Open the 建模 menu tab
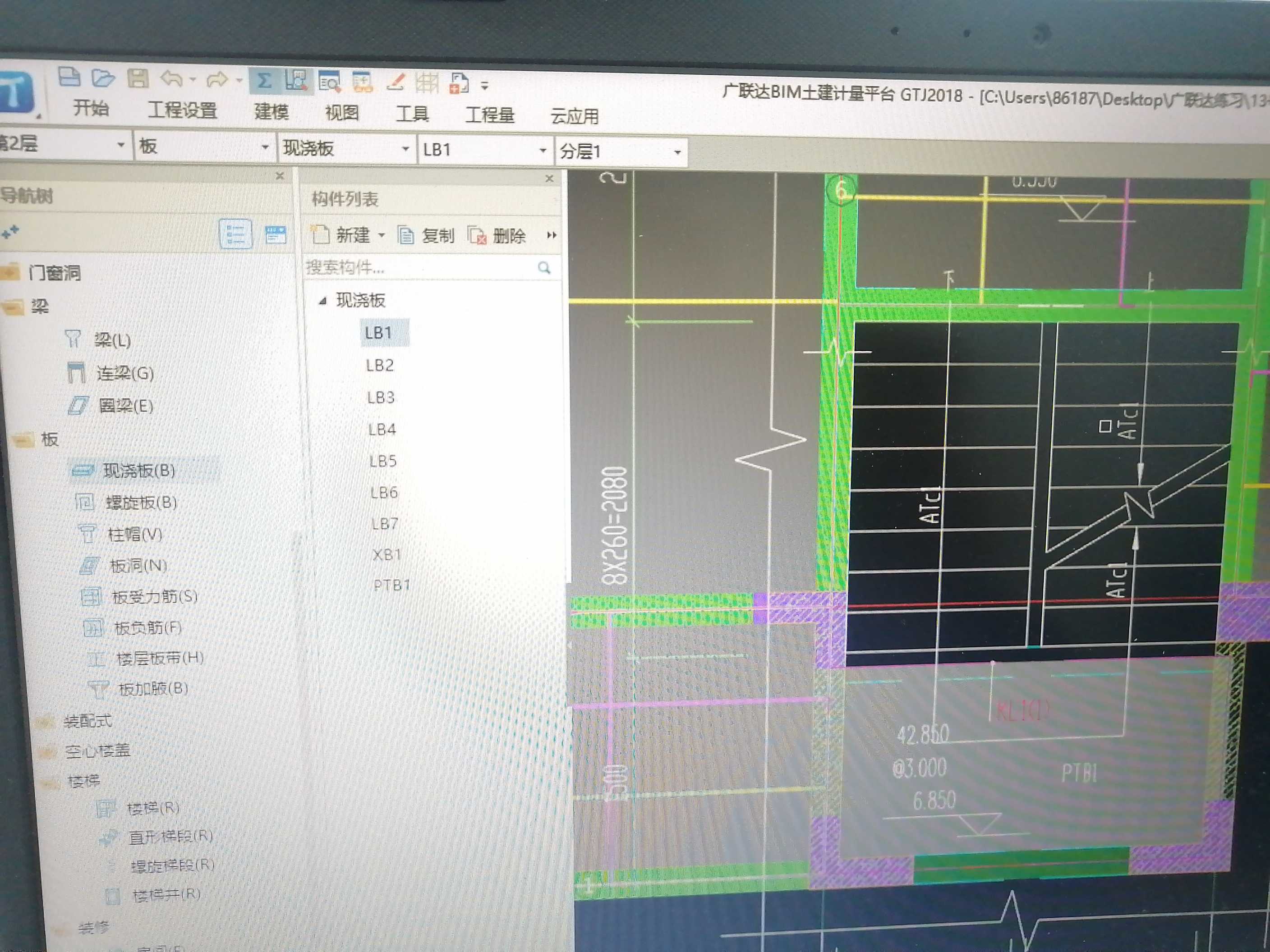This screenshot has width=1270, height=952. pyautogui.click(x=271, y=112)
